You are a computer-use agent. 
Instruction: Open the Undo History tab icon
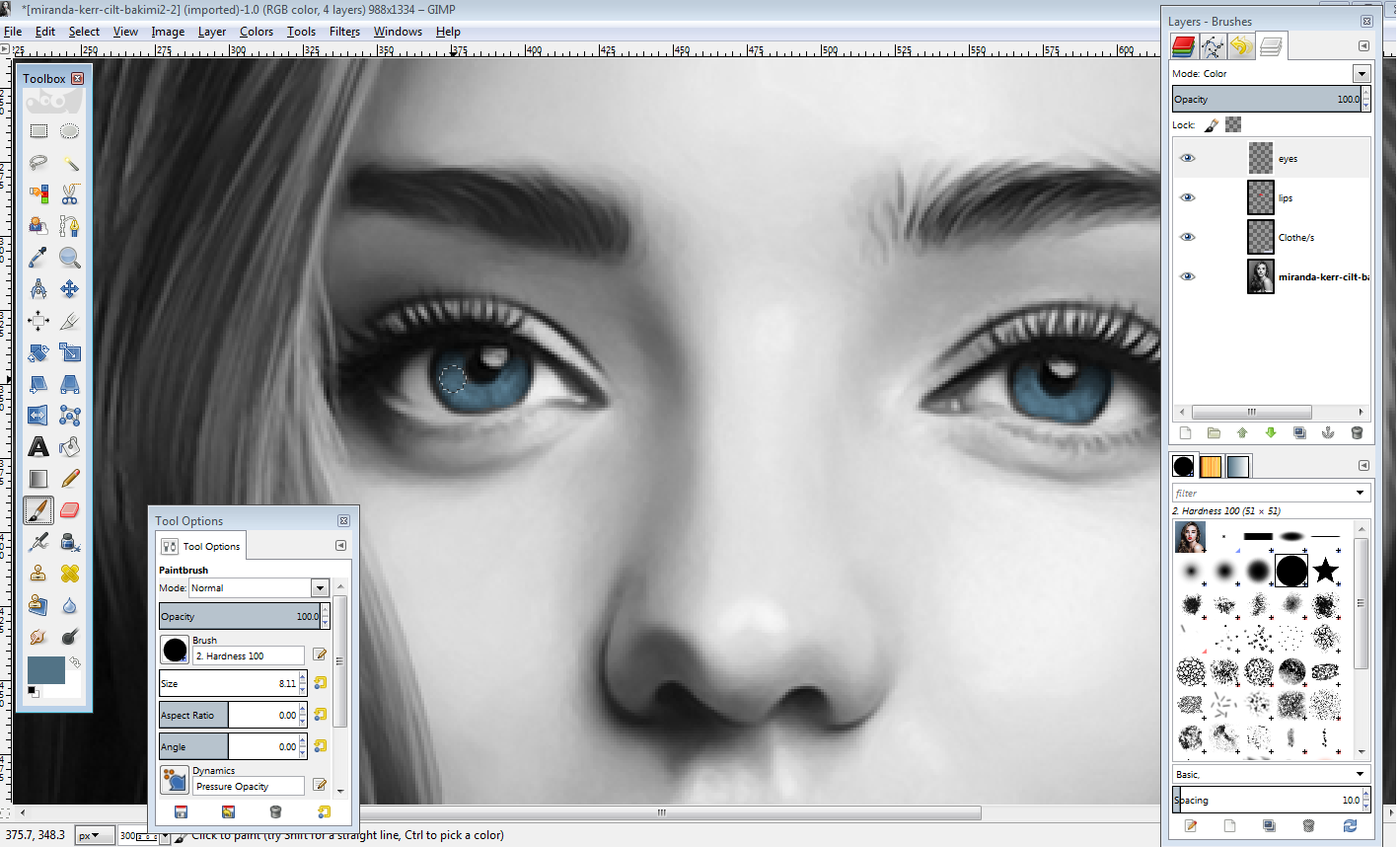pos(1240,45)
